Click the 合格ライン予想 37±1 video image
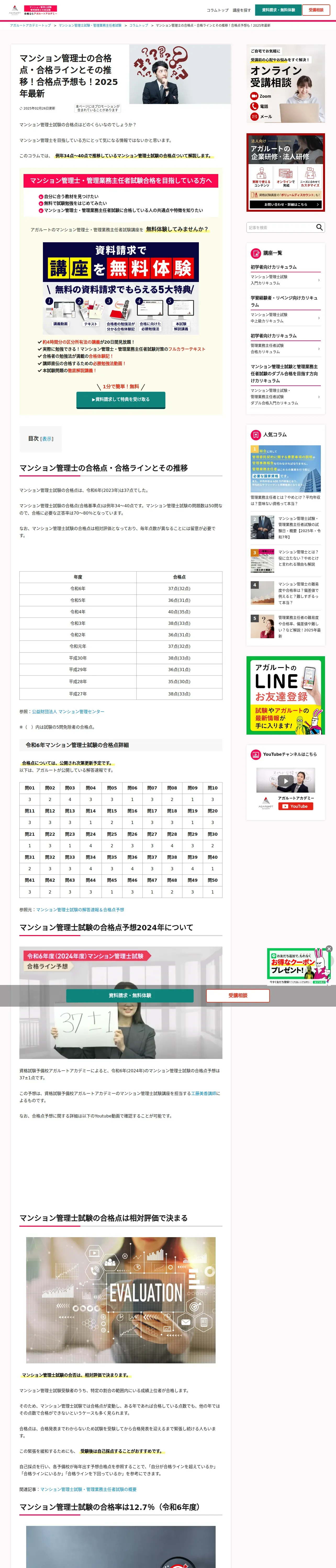Screen dimensions: 336x1568 pos(121,1002)
